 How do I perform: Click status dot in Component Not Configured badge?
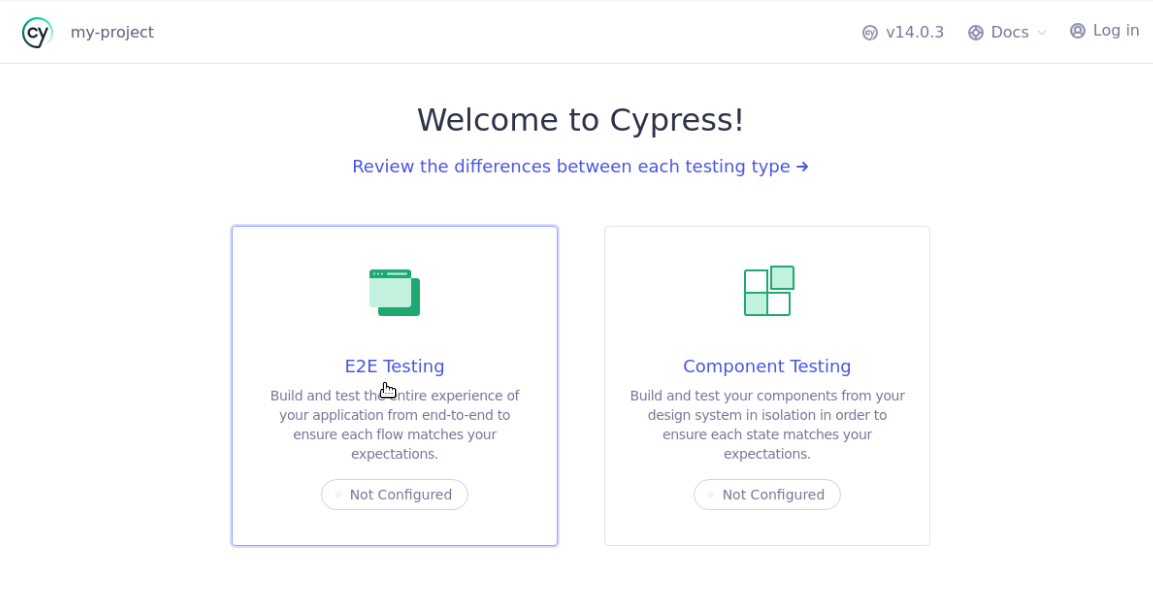[x=711, y=495]
